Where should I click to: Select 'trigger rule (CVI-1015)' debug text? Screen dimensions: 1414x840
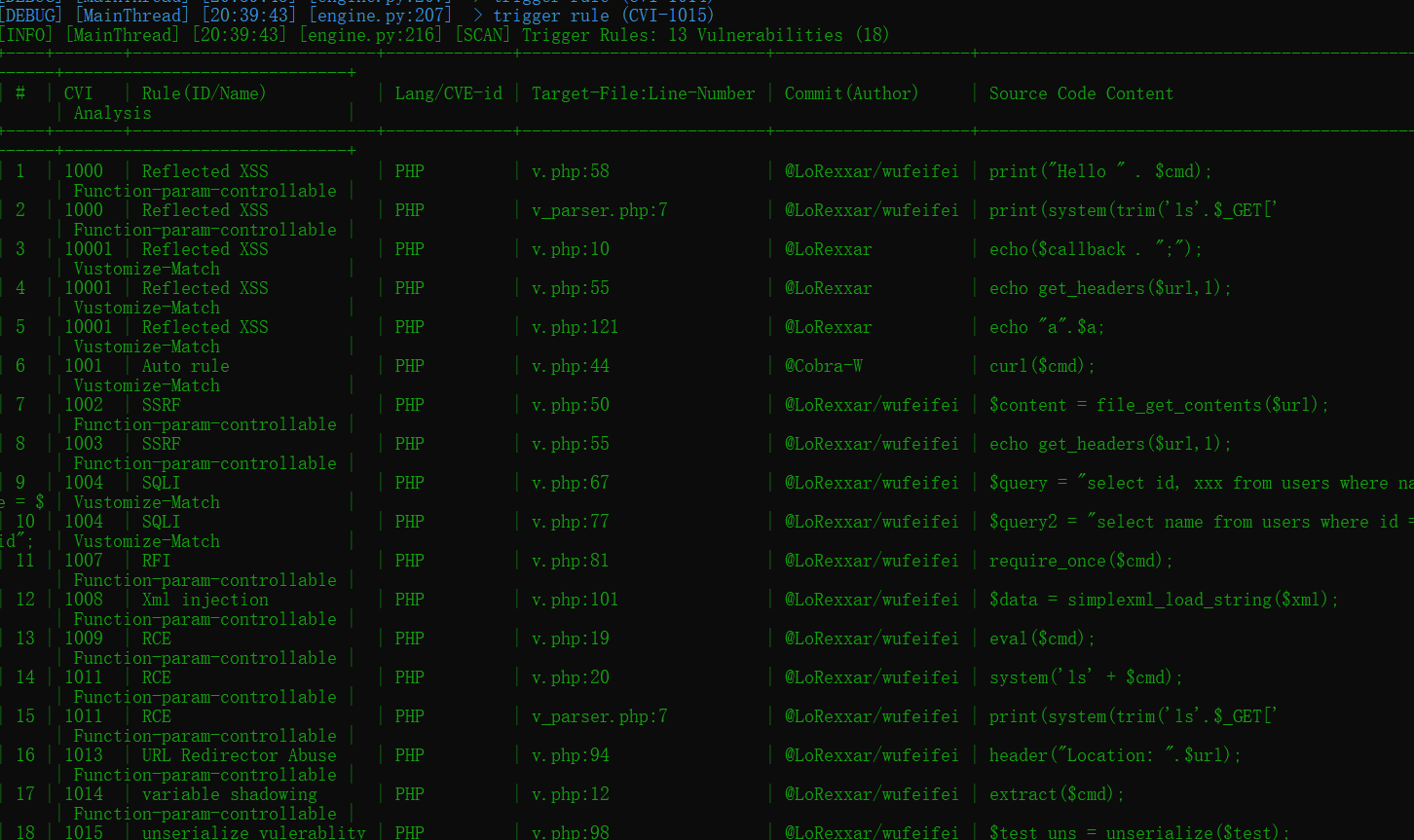[603, 16]
